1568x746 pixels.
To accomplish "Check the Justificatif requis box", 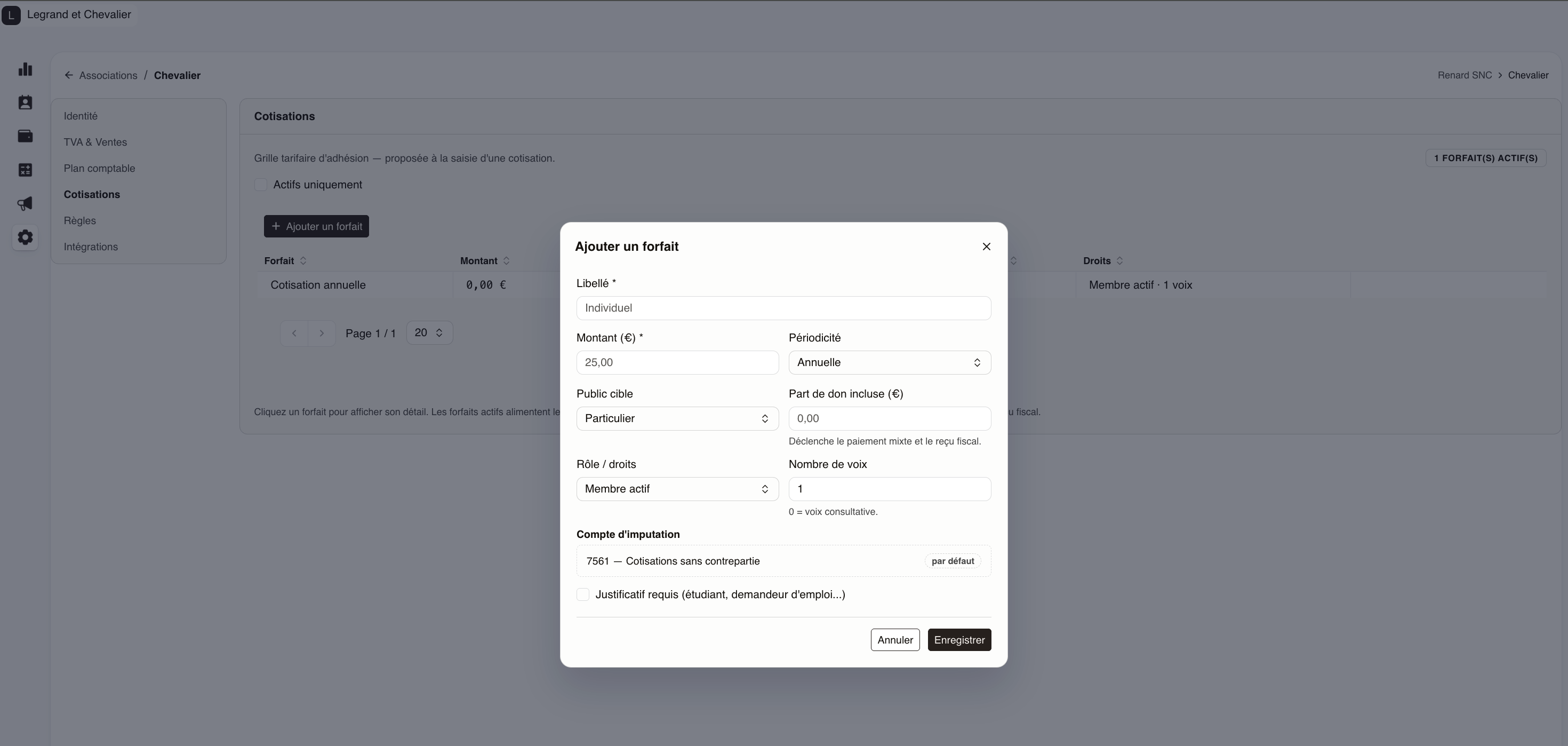I will (x=582, y=595).
